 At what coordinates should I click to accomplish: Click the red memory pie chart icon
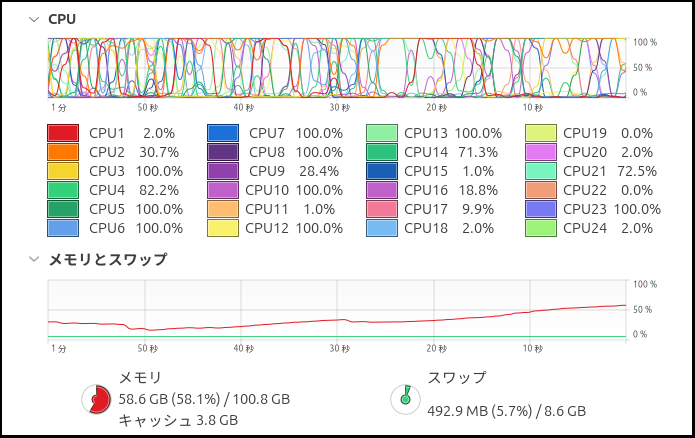tap(96, 398)
